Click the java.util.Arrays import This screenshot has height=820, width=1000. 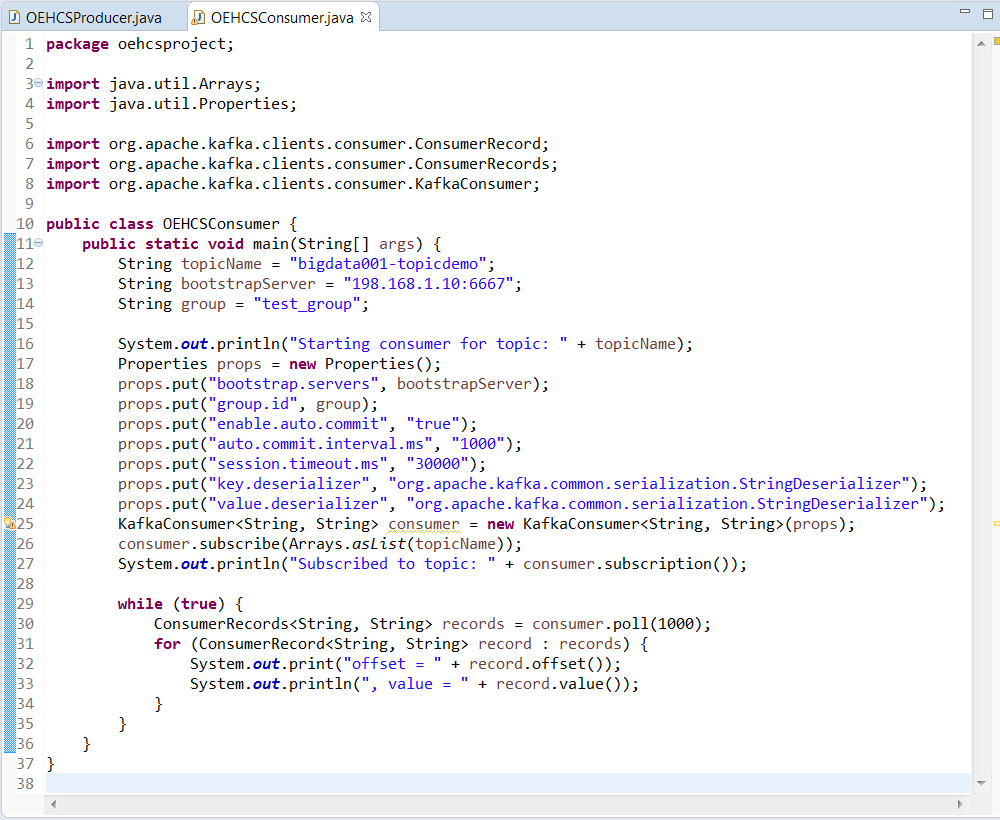[181, 84]
